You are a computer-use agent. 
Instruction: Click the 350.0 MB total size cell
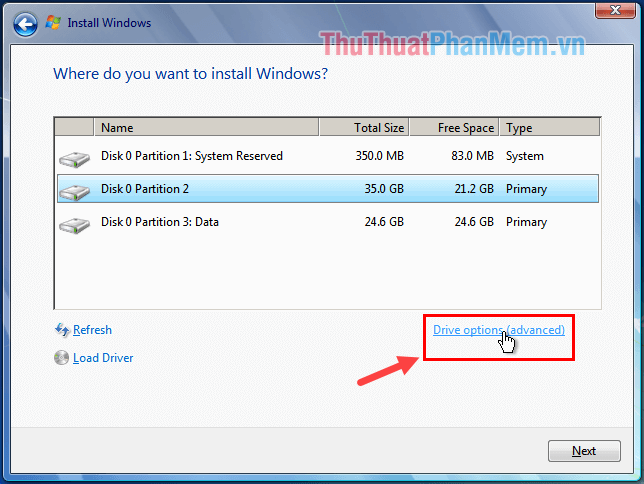pos(380,156)
